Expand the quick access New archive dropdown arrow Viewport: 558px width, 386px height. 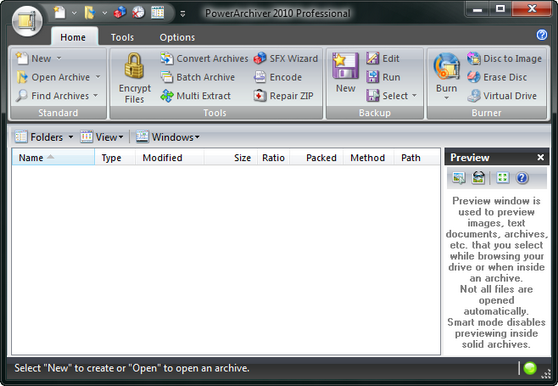[74, 13]
